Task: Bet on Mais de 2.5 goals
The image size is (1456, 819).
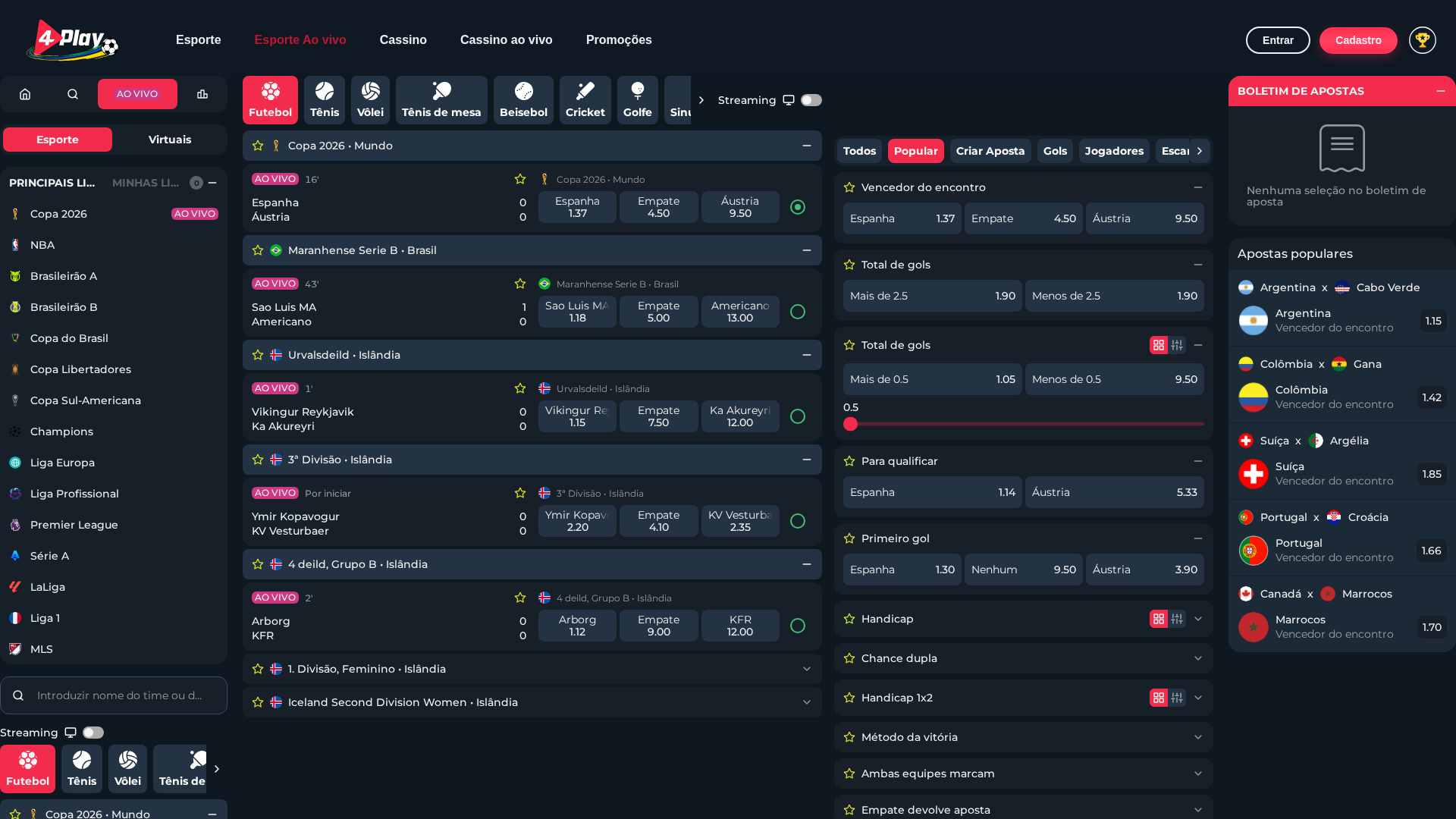Action: click(x=933, y=296)
